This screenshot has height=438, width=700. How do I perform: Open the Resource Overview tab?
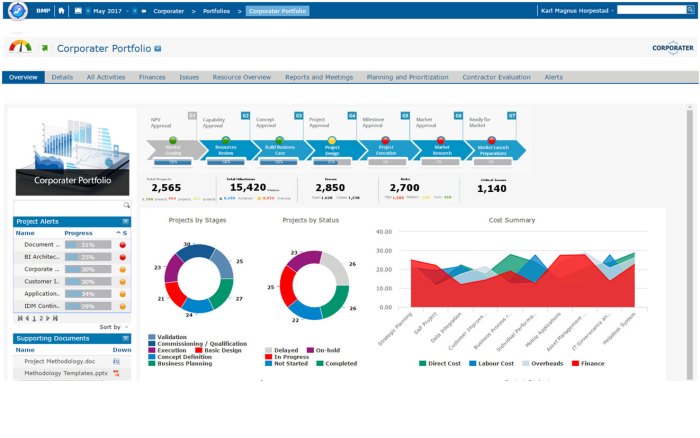241,77
